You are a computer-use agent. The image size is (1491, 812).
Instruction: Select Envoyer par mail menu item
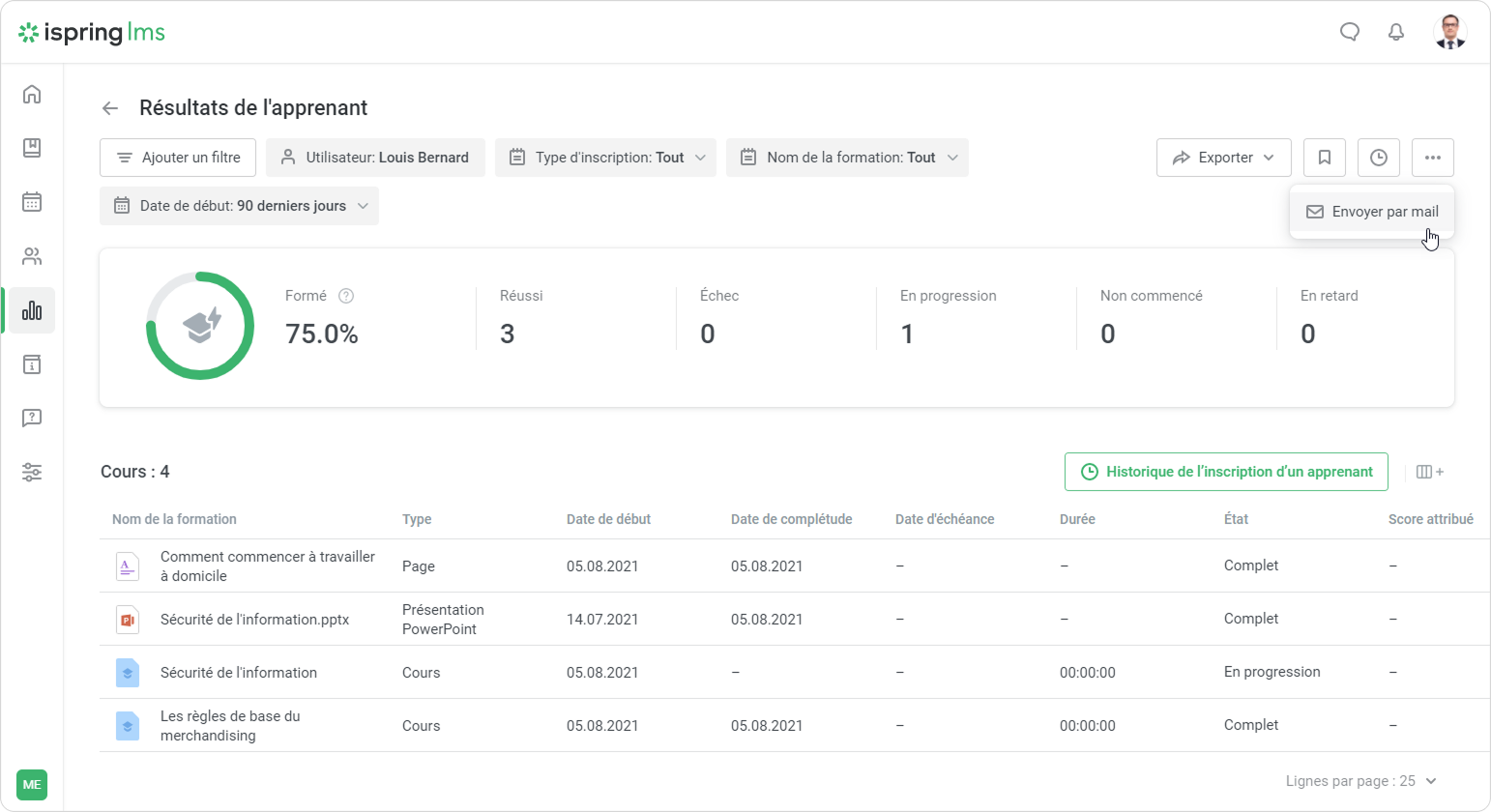click(x=1372, y=212)
